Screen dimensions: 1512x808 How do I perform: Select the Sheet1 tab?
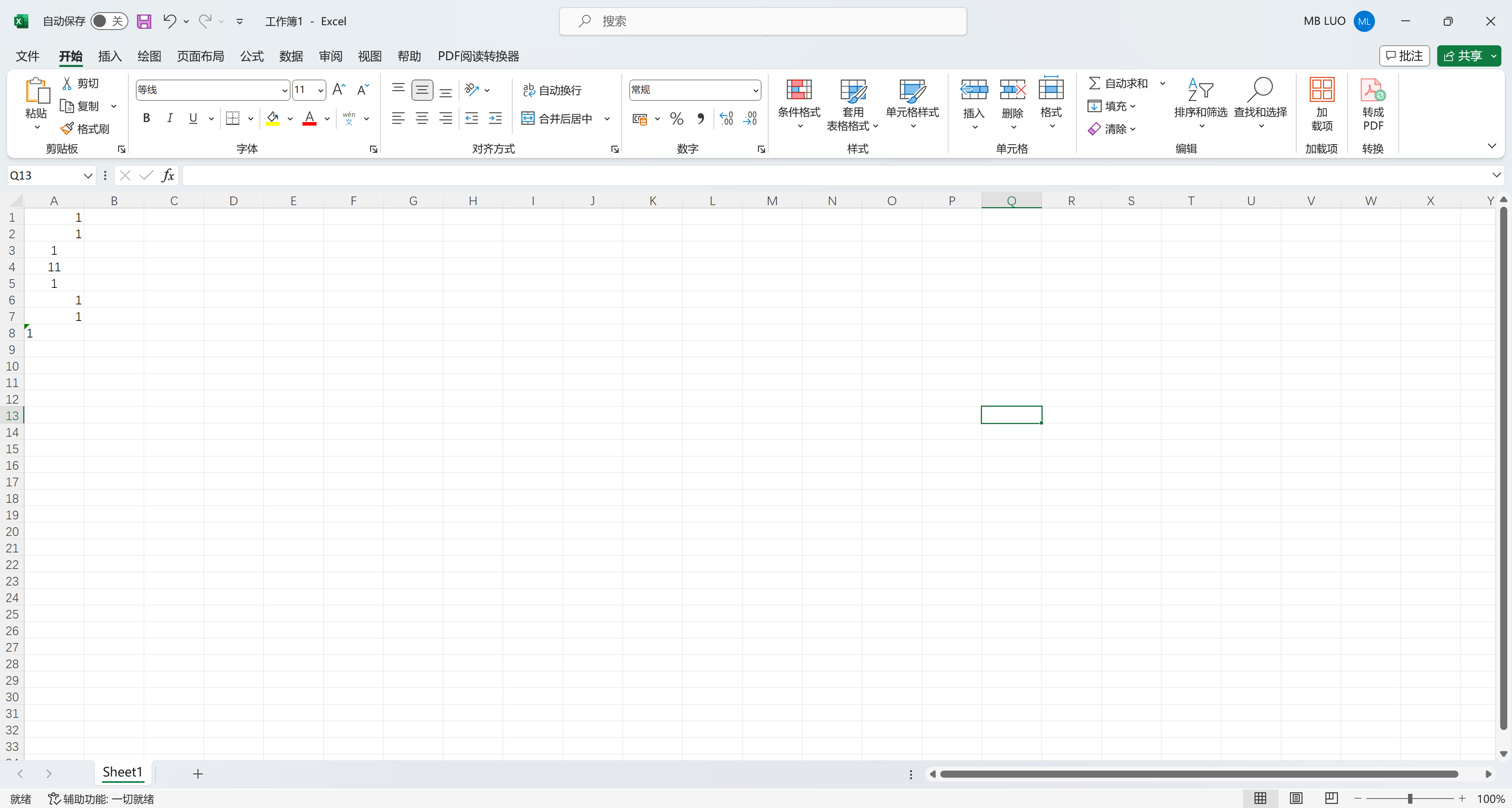(123, 772)
